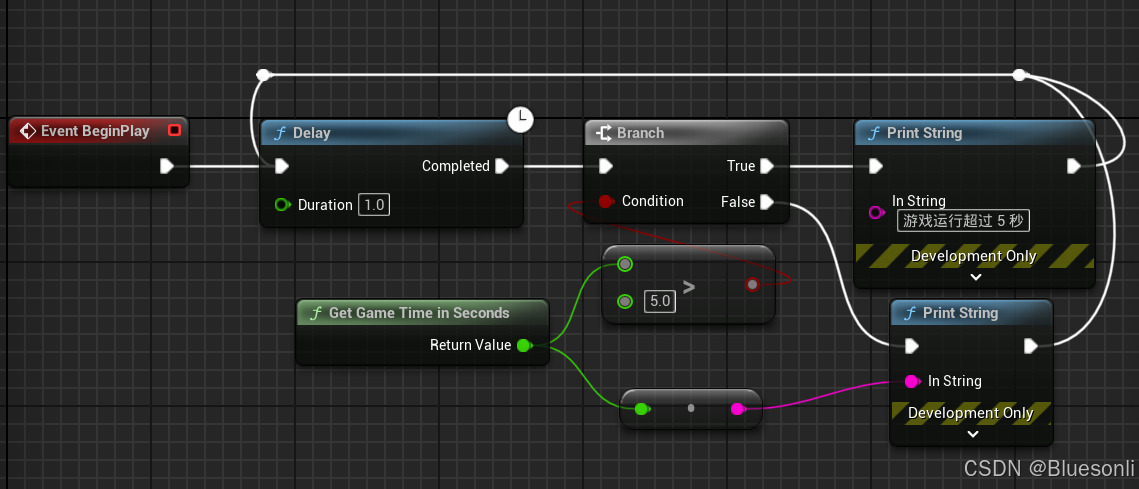Select the Delay node header
This screenshot has width=1139, height=489.
coord(390,133)
